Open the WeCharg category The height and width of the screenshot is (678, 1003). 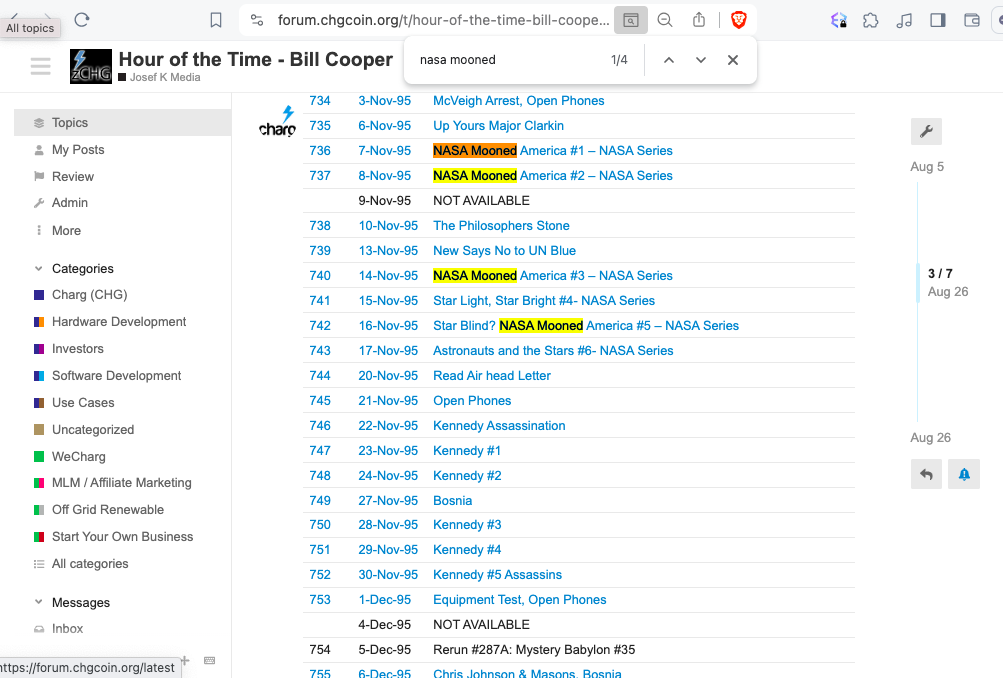tap(78, 457)
